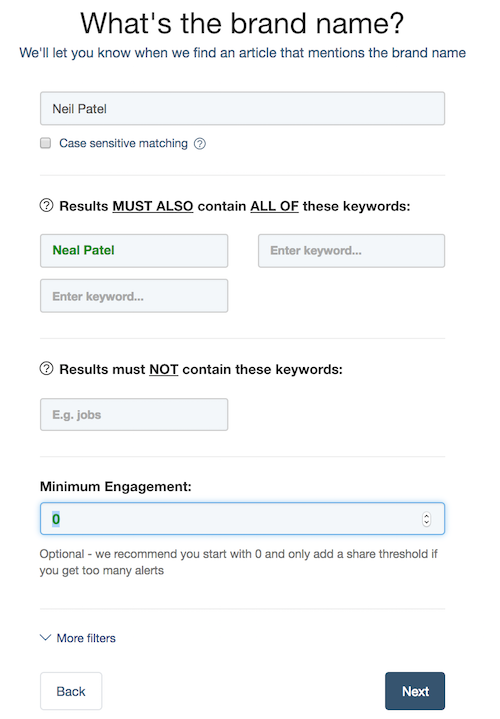The image size is (500, 719).
Task: Open help icon next to must NOT keywords
Action: [46, 369]
